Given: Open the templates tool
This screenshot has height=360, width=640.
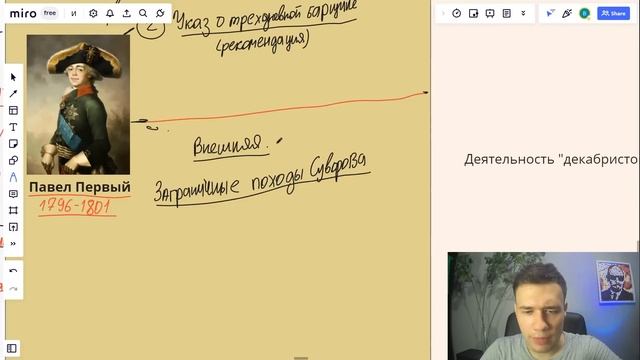Looking at the screenshot, I should (x=13, y=111).
